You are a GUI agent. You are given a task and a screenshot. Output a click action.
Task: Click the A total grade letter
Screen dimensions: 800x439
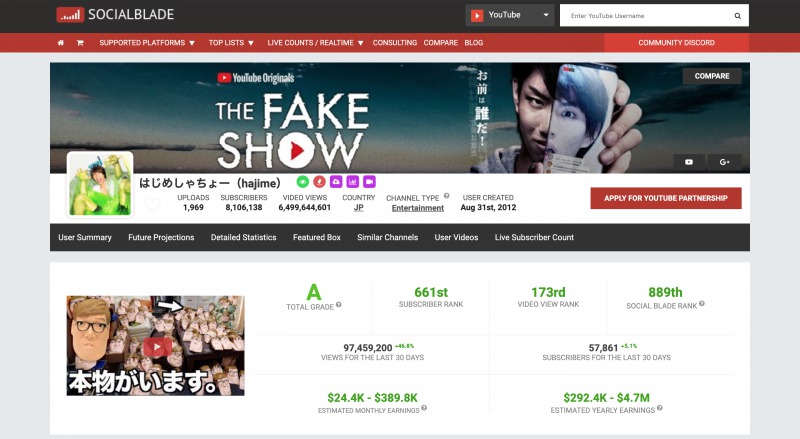pos(314,292)
